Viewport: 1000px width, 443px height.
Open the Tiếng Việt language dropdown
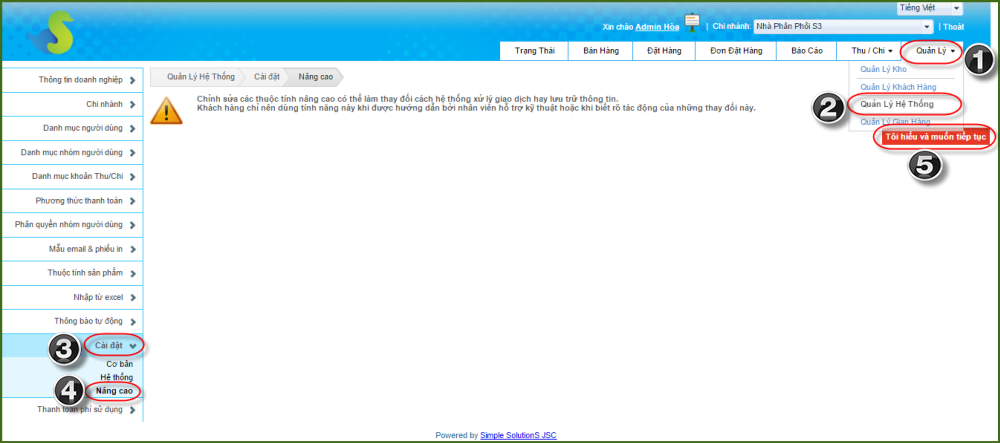[x=929, y=8]
